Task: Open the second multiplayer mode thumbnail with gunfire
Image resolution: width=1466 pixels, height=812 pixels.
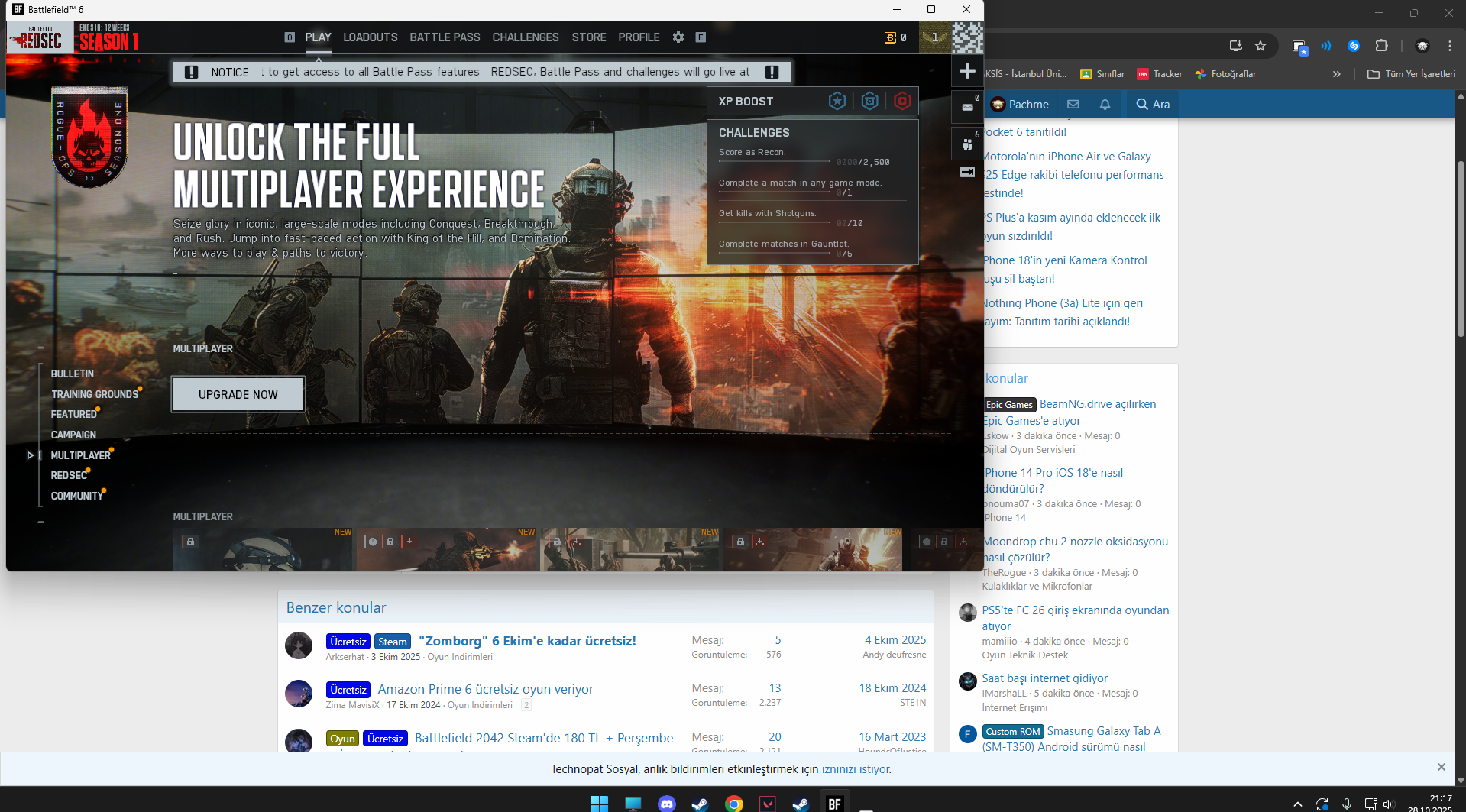Action: point(447,549)
